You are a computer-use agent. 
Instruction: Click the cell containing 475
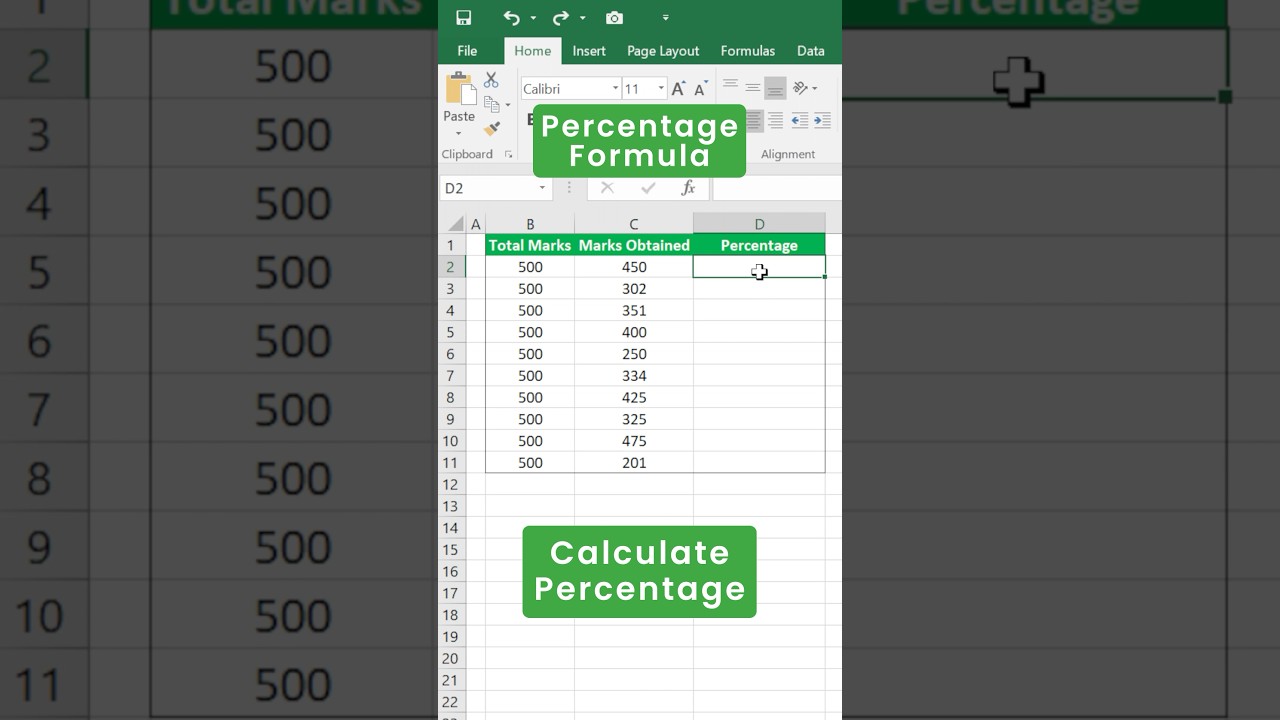coord(634,441)
